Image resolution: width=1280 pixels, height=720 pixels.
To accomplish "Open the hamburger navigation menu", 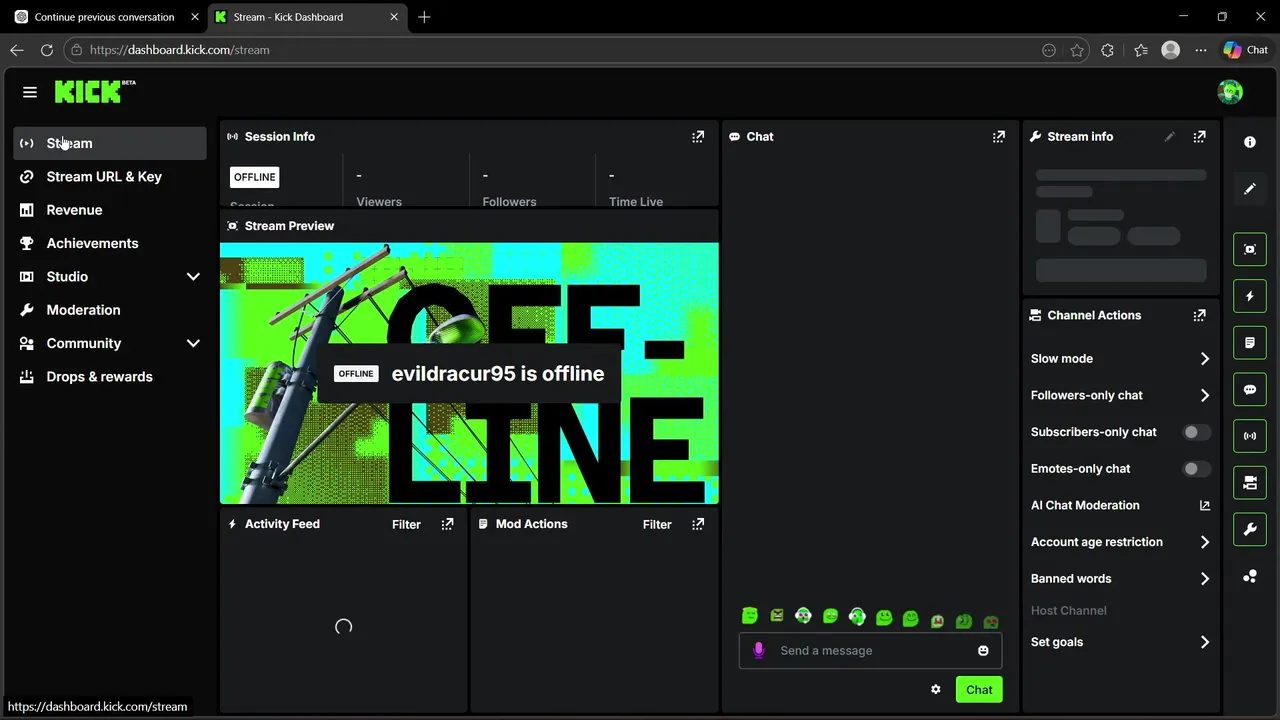I will tap(30, 92).
